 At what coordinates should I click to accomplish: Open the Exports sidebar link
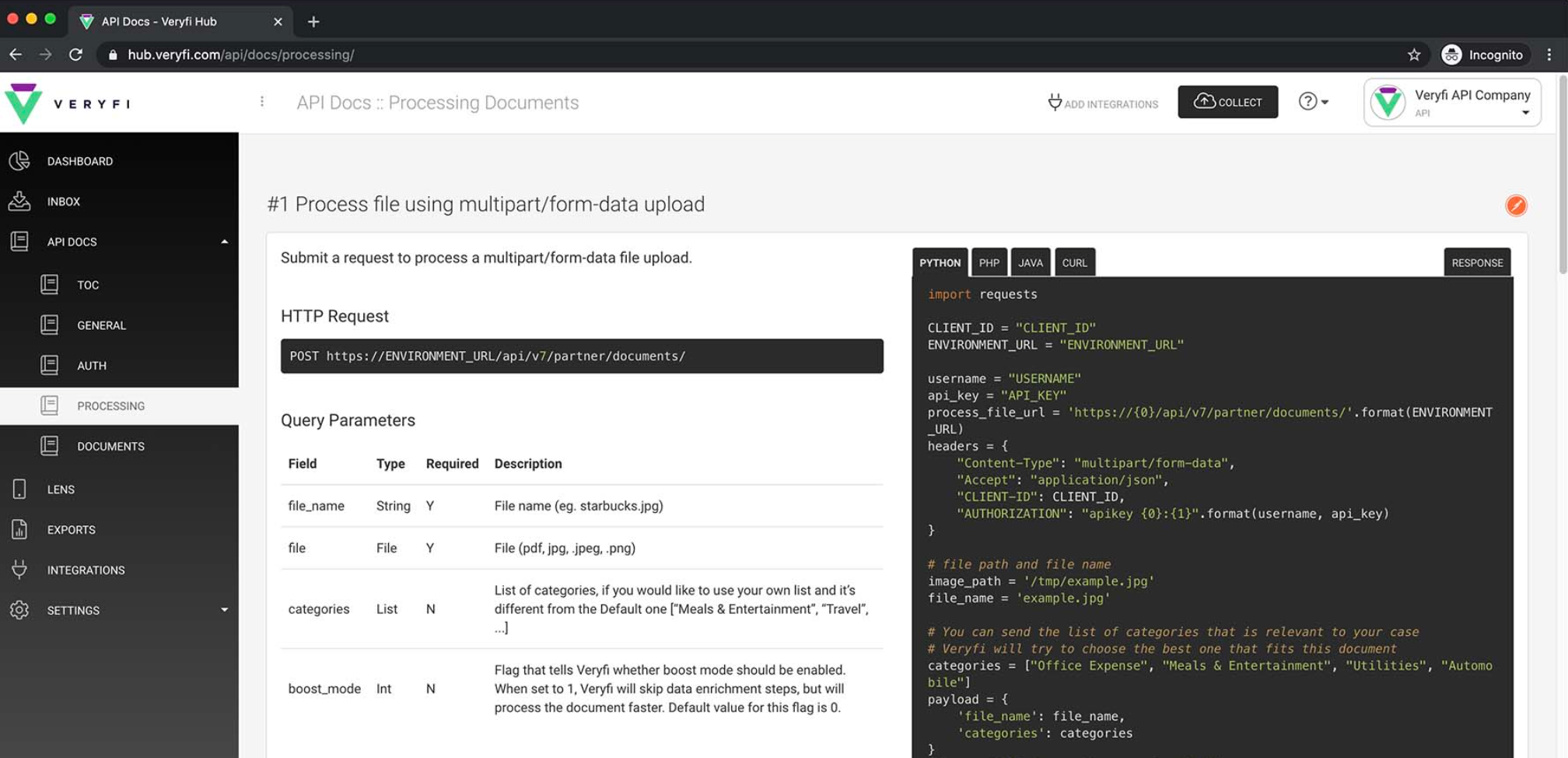(x=72, y=530)
